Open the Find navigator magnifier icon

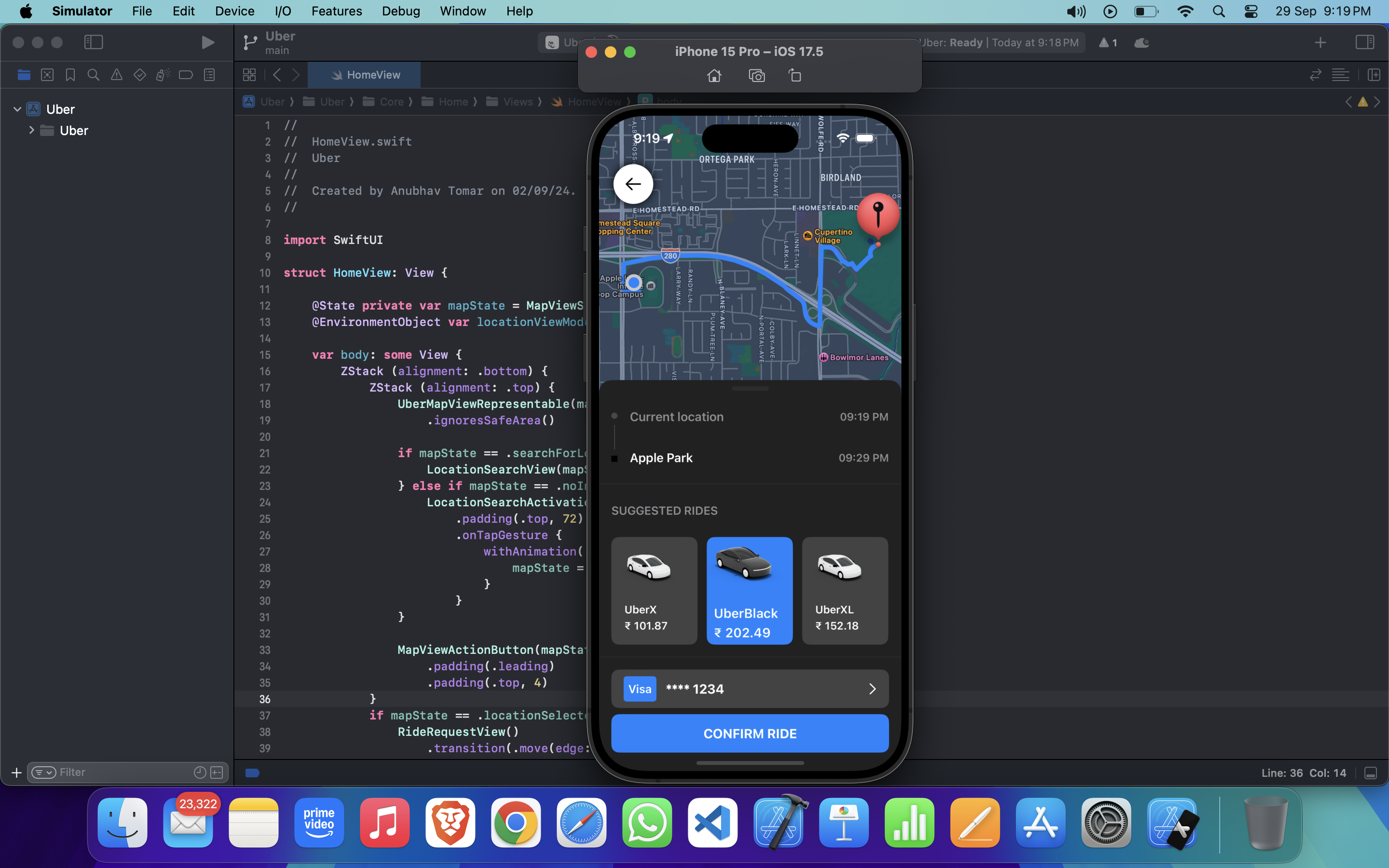[x=93, y=75]
